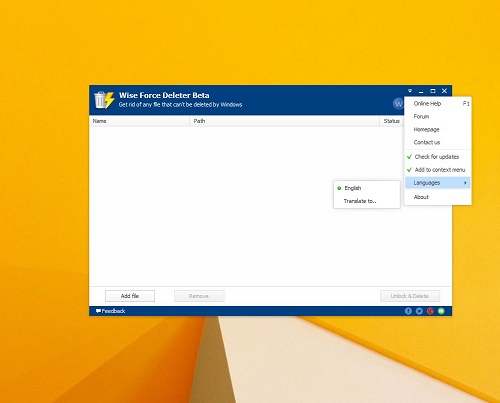Open the Feedback link

(x=110, y=311)
